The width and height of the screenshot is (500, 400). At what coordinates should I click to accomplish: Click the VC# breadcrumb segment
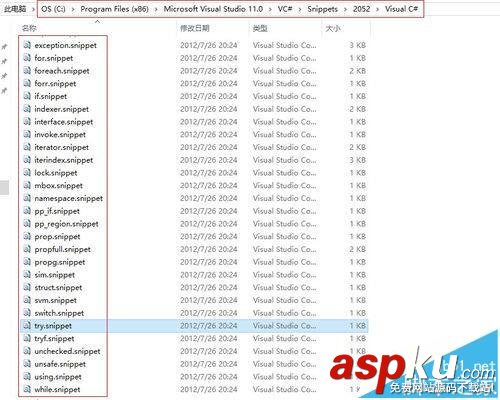click(x=285, y=9)
